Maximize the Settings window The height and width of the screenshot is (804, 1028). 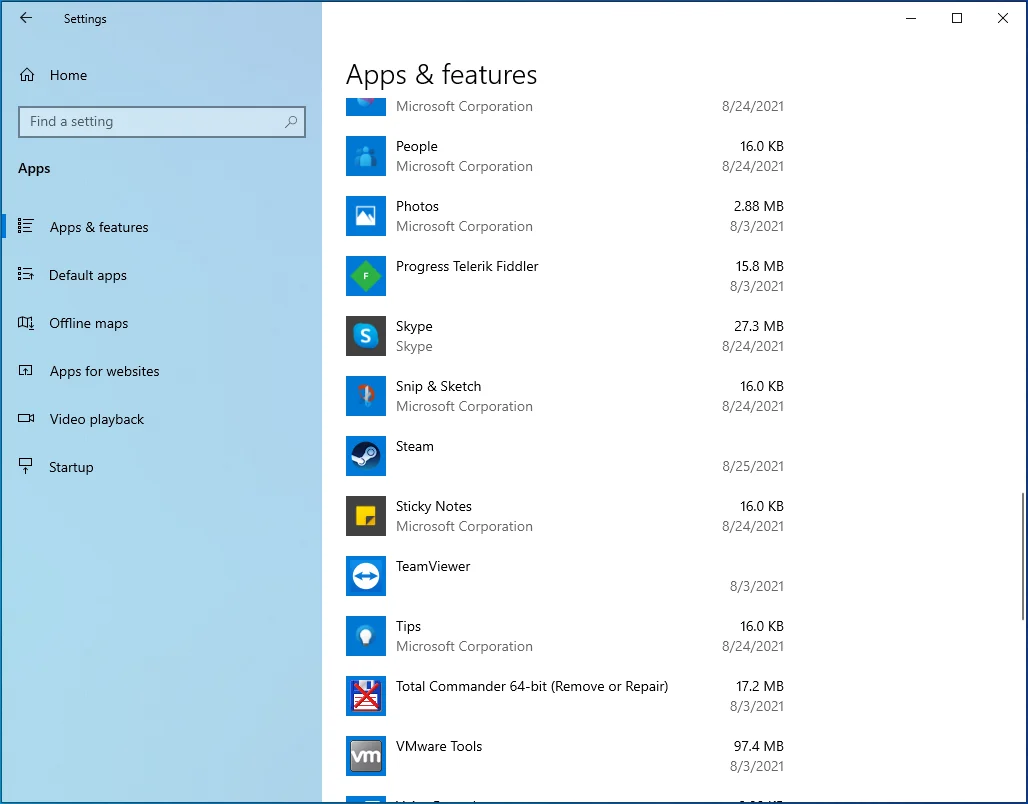point(957,18)
